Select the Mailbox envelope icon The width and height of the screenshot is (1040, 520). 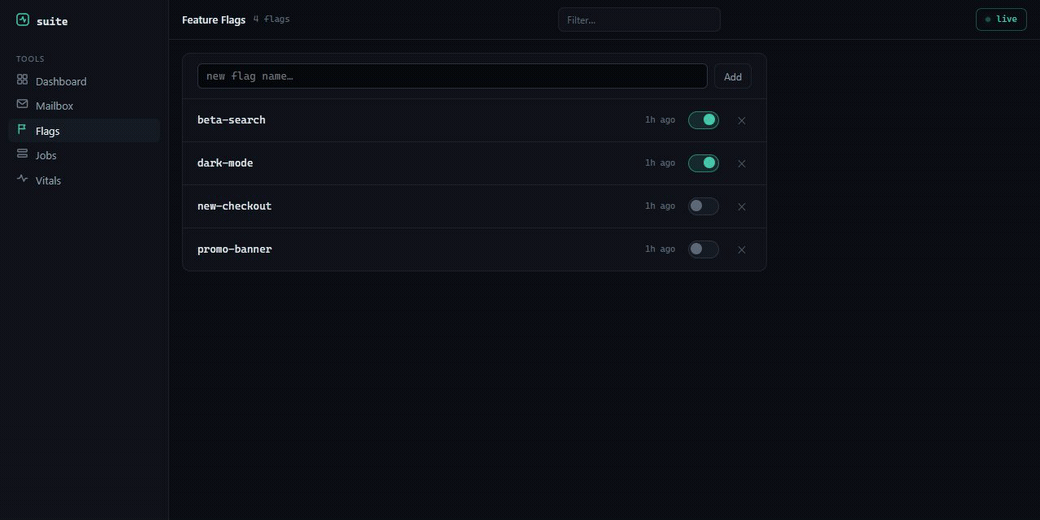click(23, 104)
